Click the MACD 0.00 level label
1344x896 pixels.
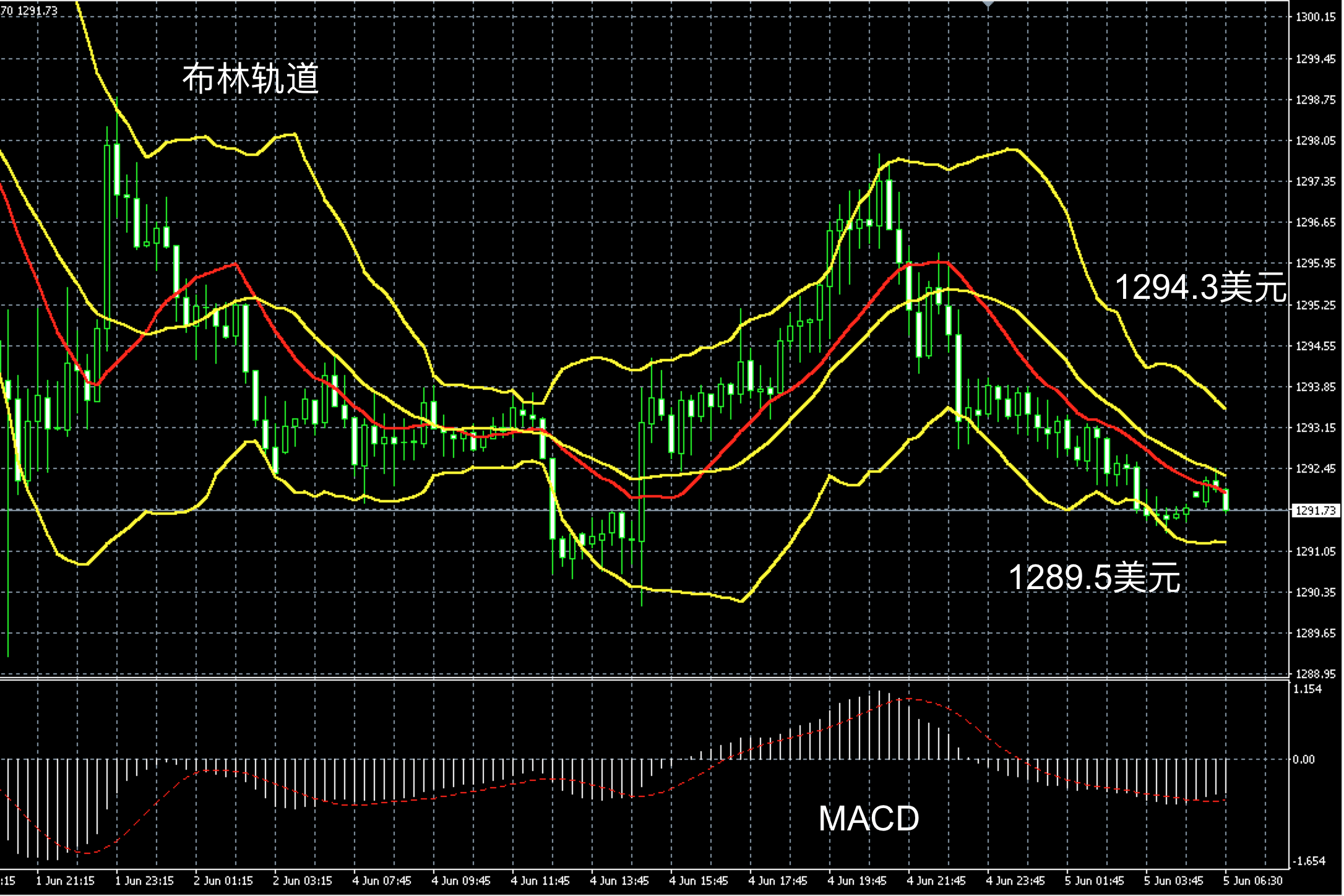point(1303,760)
